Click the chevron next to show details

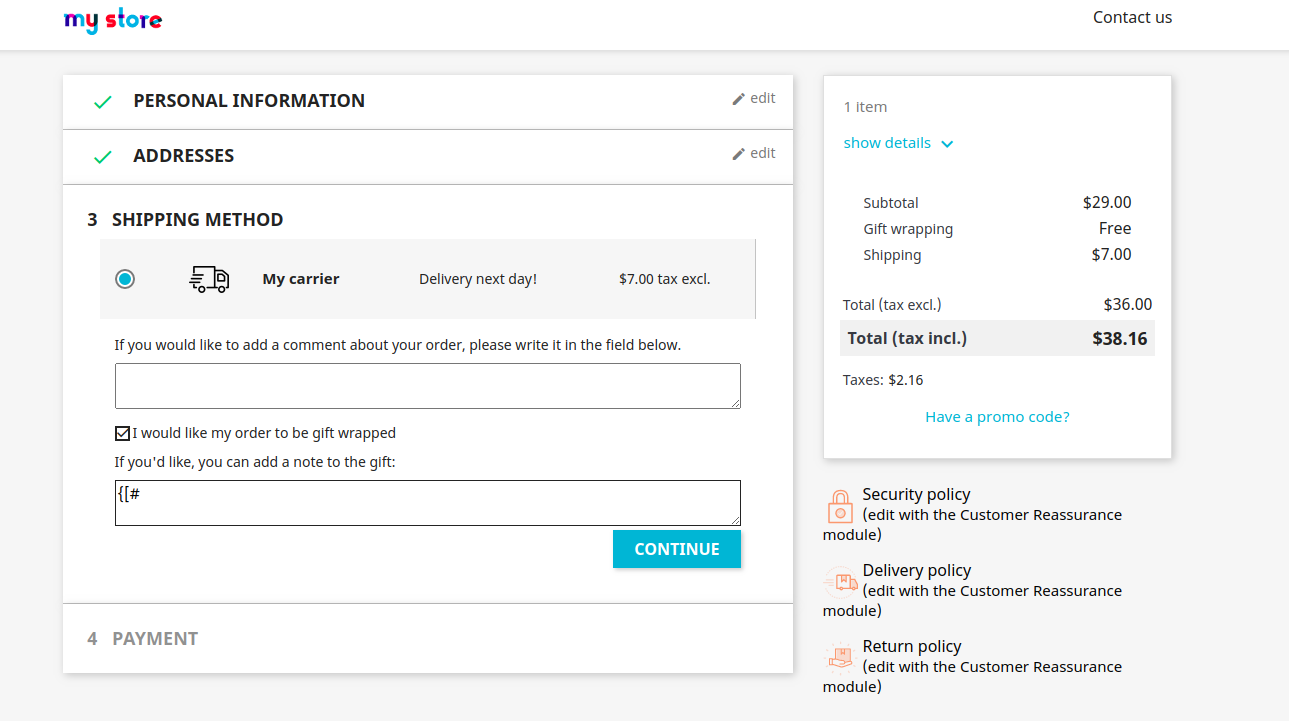point(947,144)
